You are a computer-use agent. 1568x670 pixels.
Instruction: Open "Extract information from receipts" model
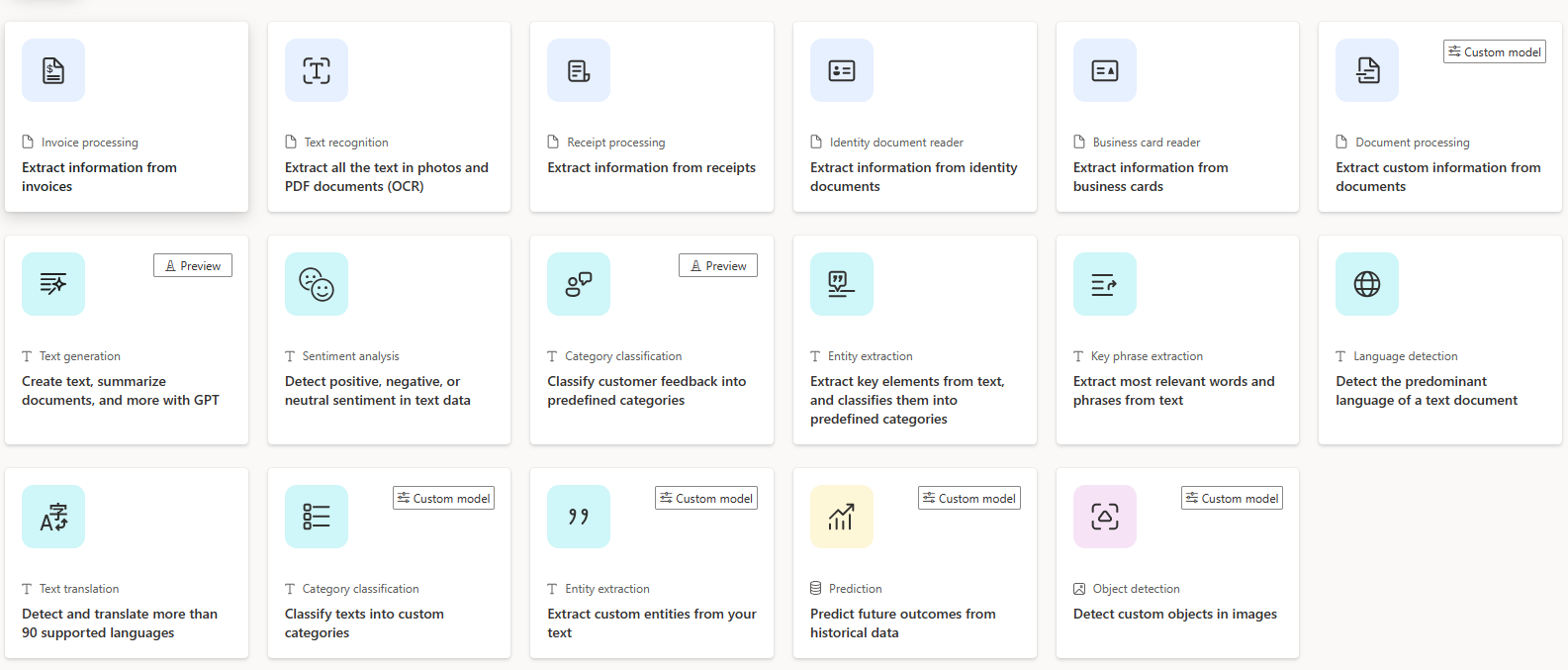click(651, 168)
